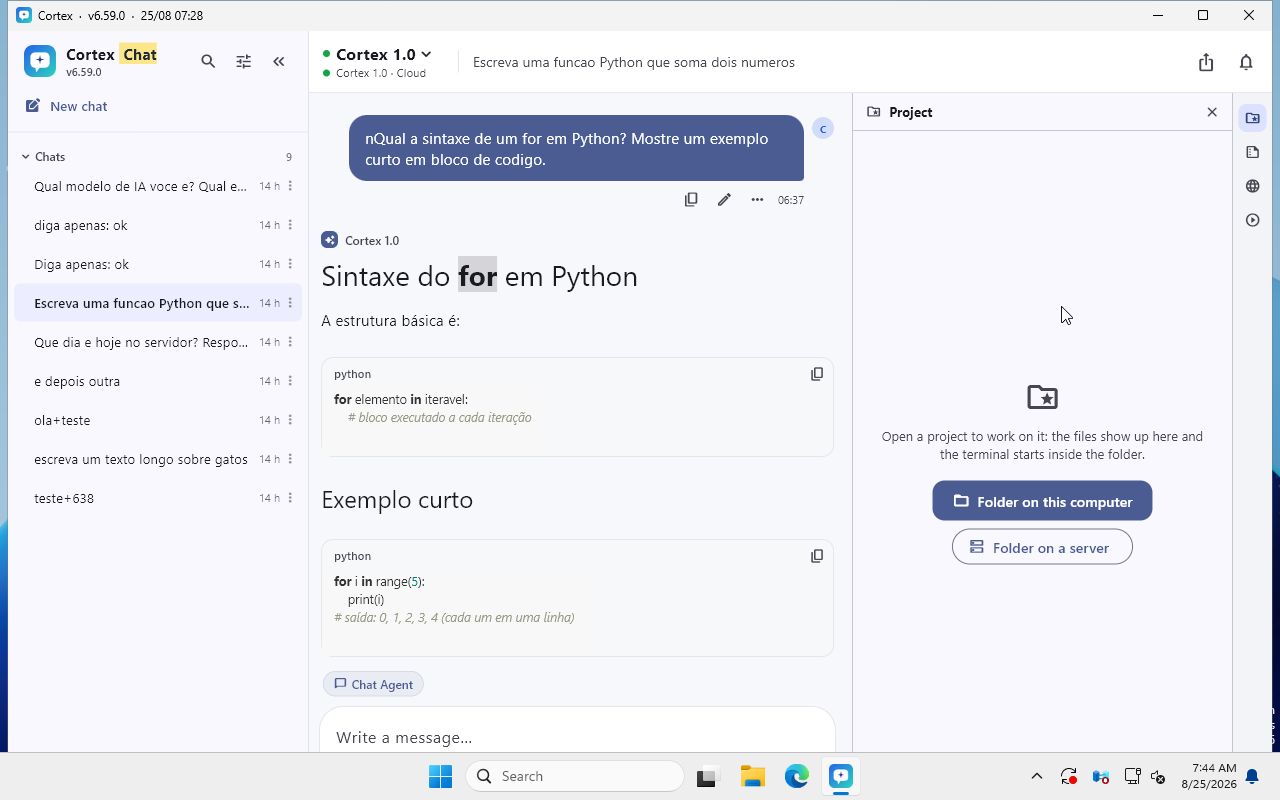Show hidden system tray icons
Image resolution: width=1280 pixels, height=800 pixels.
point(1037,776)
